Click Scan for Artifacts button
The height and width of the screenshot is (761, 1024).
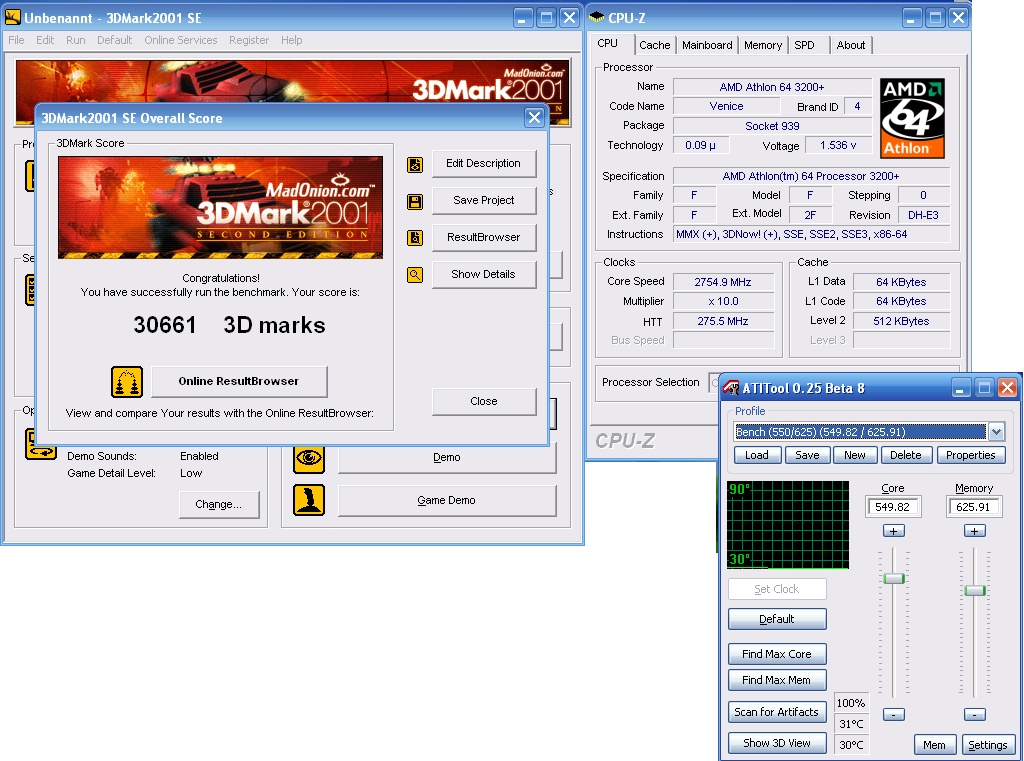click(777, 712)
